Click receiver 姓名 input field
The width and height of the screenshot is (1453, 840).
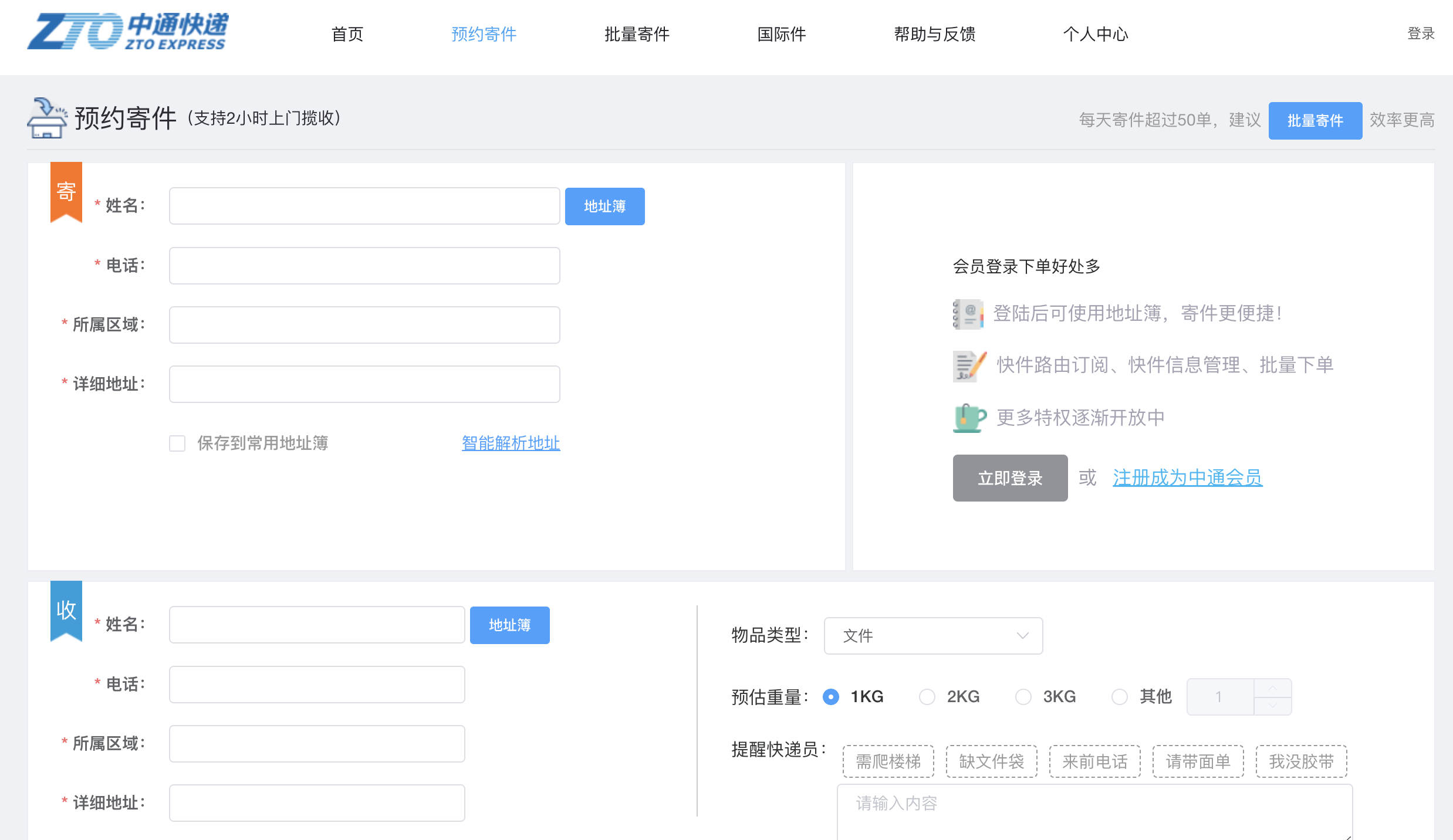[x=317, y=625]
